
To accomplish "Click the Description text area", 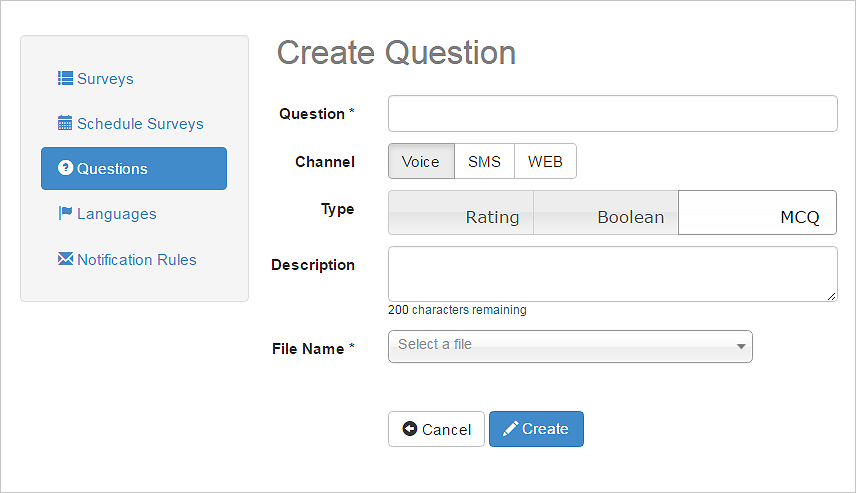I will pos(613,274).
